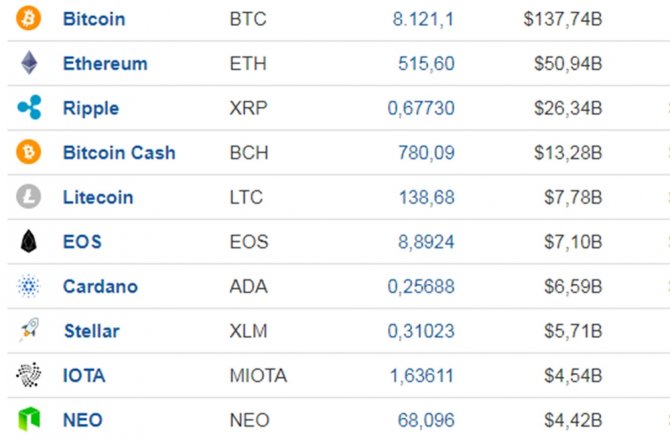Click the Bitcoin Cash logo icon
The width and height of the screenshot is (670, 440).
29,152
